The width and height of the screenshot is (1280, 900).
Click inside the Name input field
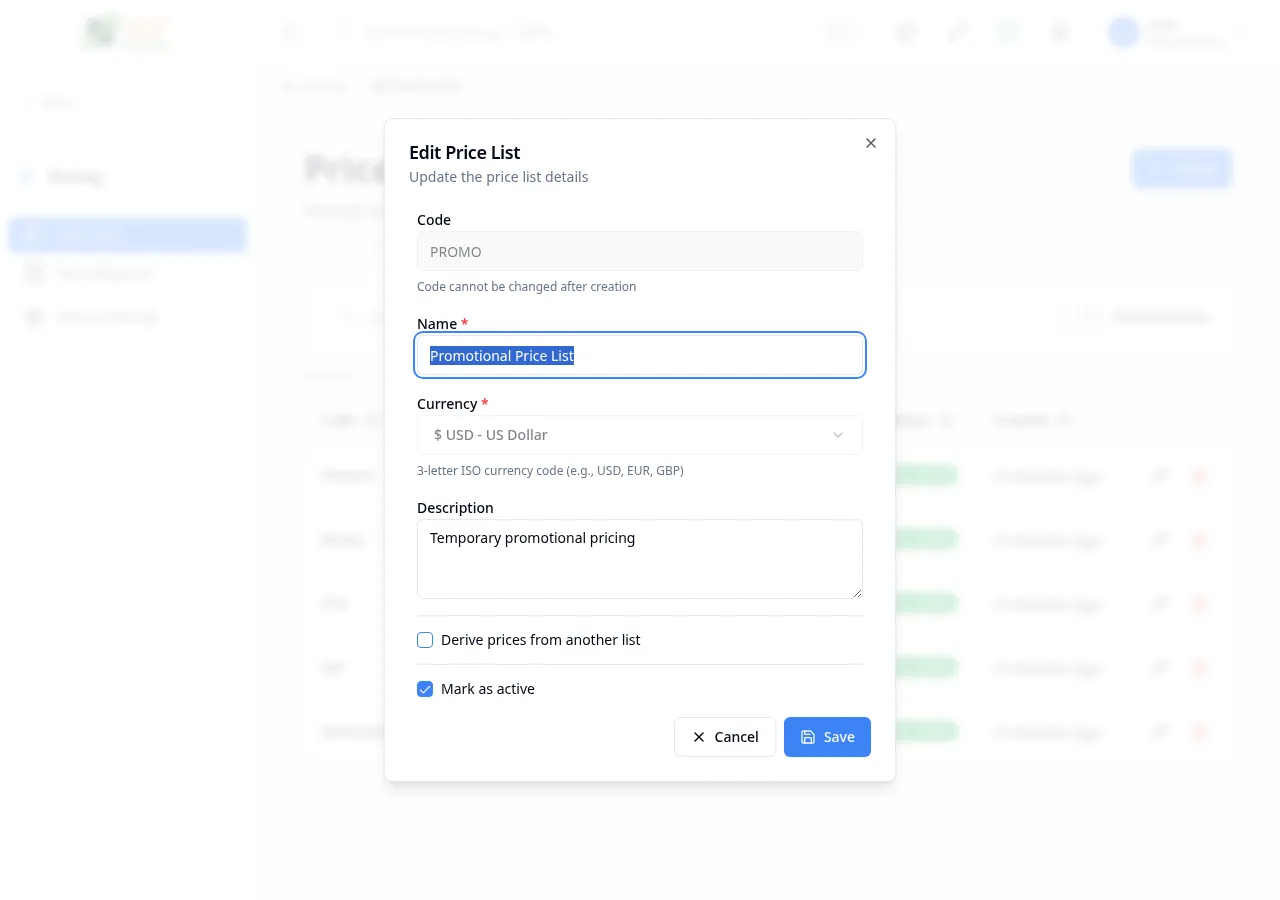pos(639,355)
